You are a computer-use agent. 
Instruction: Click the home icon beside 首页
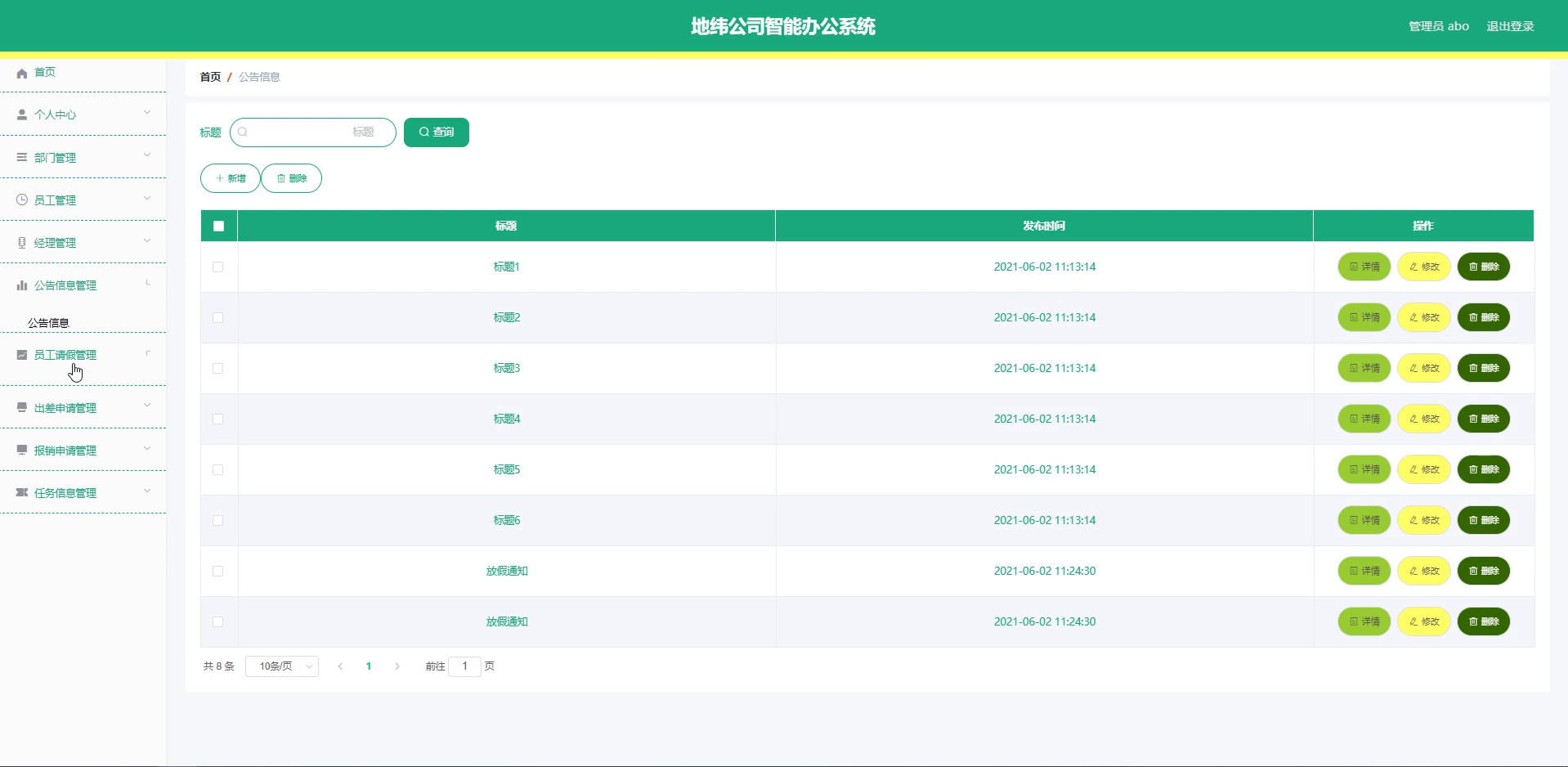22,73
